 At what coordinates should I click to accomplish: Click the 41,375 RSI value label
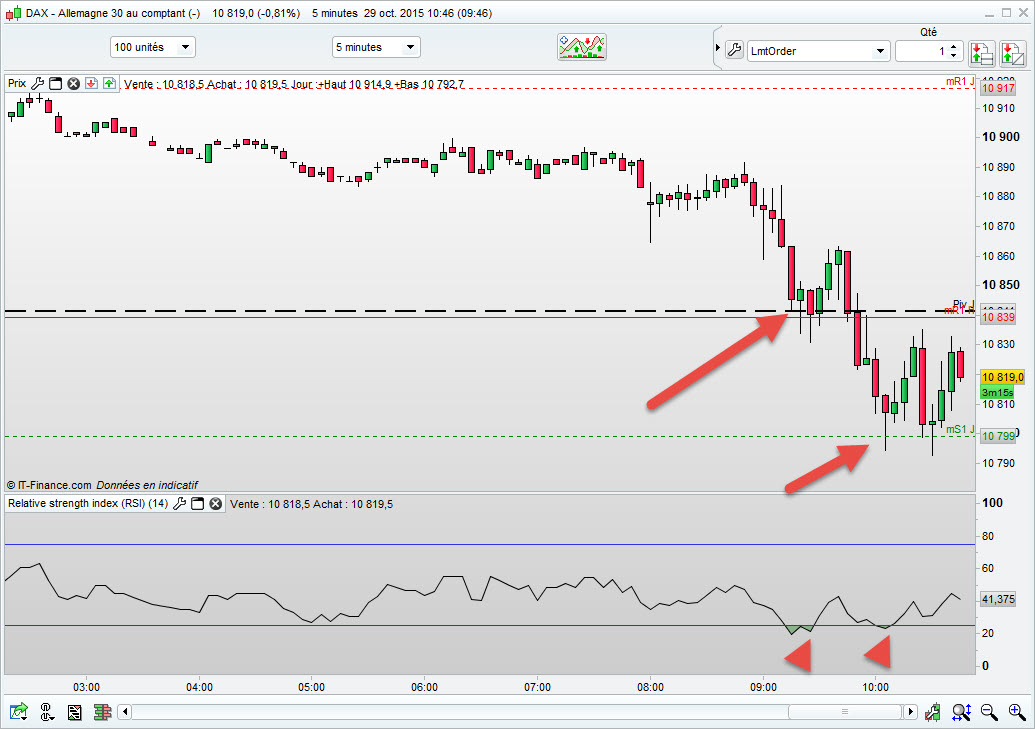(997, 599)
